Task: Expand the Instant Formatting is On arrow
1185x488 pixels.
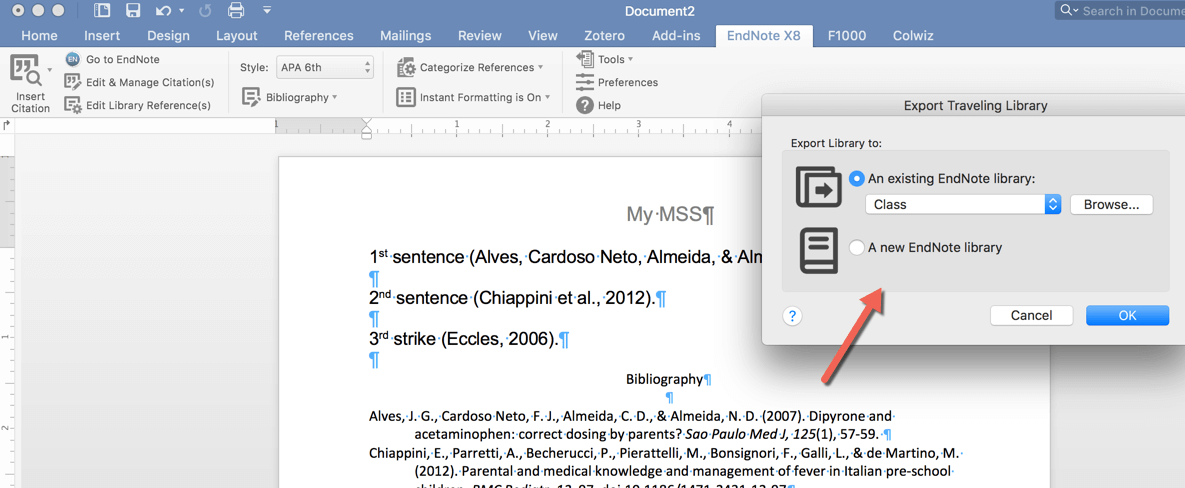Action: [x=547, y=97]
